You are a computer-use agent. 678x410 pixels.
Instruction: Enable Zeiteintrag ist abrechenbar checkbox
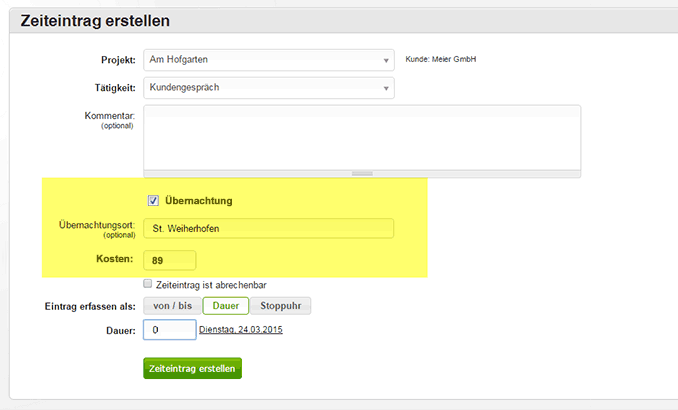tap(147, 284)
